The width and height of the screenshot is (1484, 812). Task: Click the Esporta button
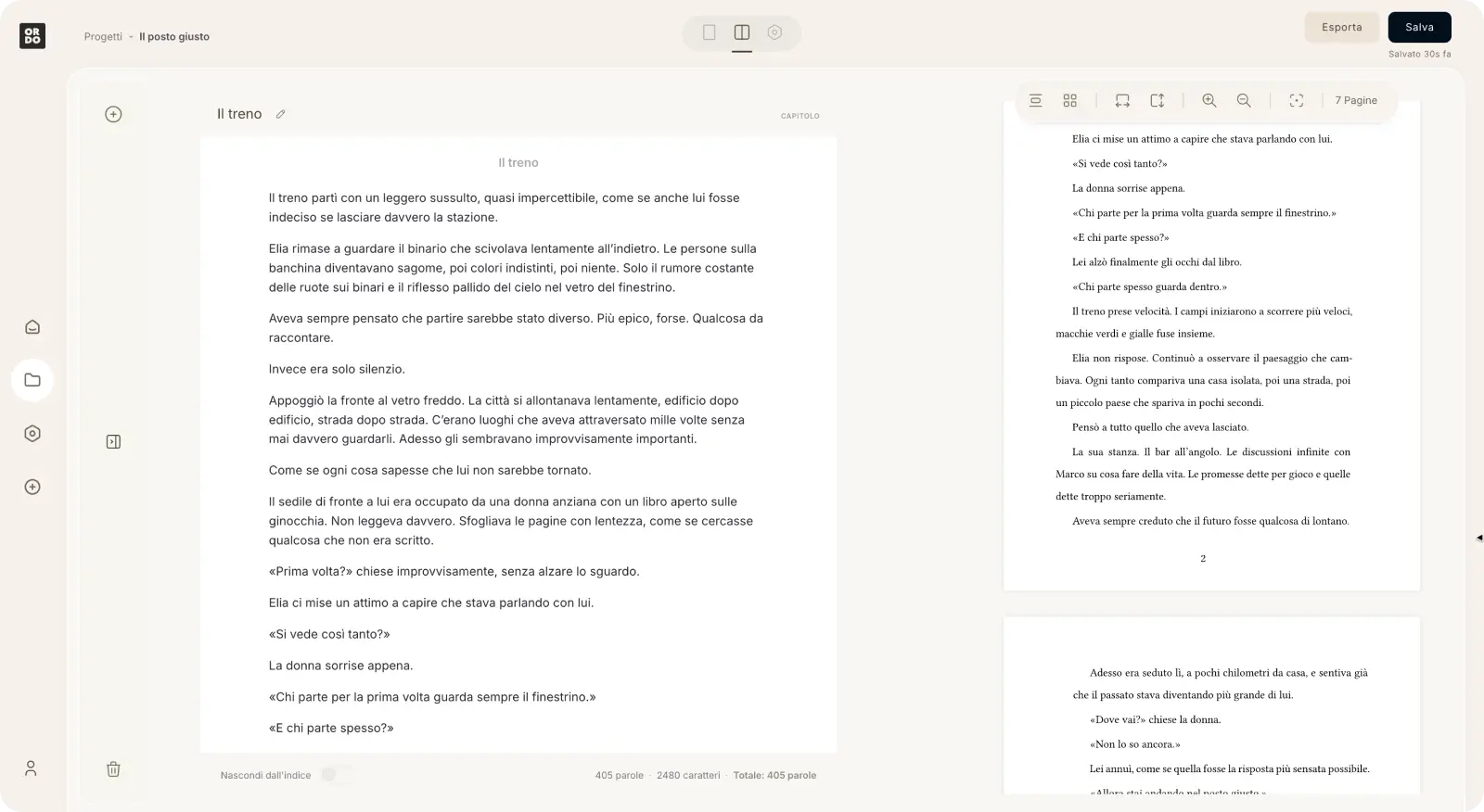1342,27
